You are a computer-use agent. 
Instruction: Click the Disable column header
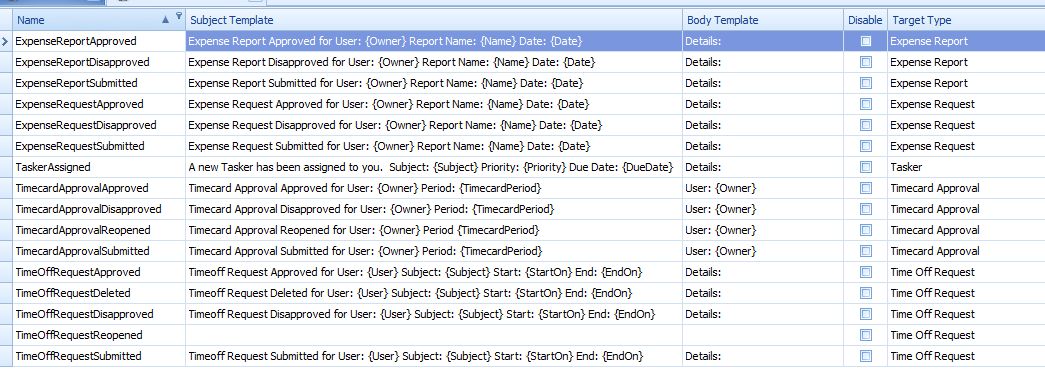[865, 20]
